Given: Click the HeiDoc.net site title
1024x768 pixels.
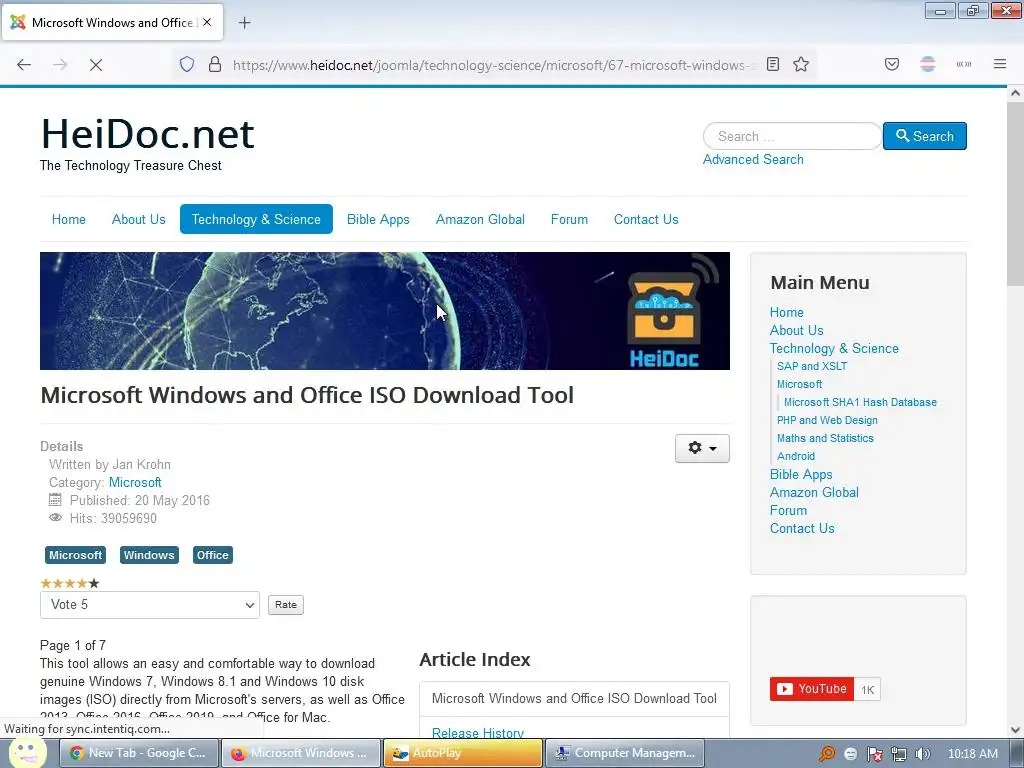Looking at the screenshot, I should point(148,134).
